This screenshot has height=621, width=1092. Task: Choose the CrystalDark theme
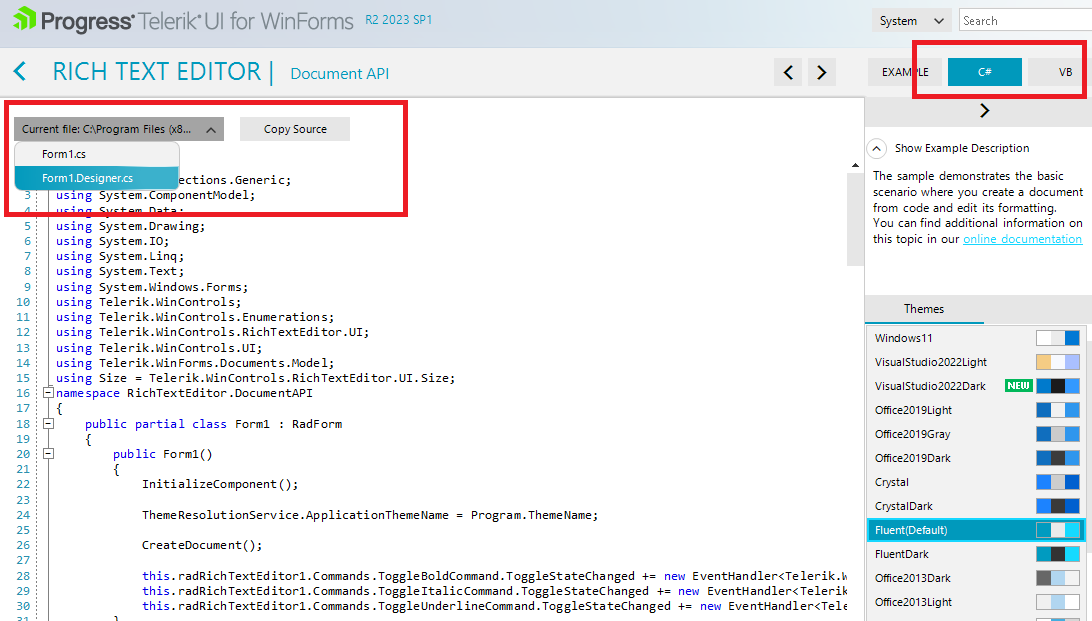tap(975, 506)
